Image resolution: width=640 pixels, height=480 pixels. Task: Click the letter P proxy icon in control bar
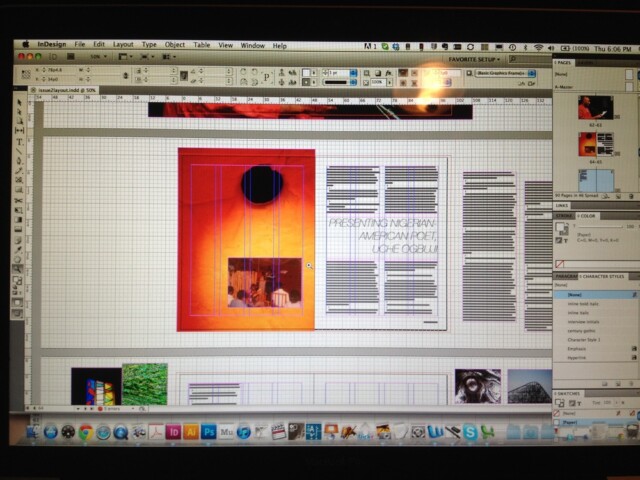(x=267, y=77)
